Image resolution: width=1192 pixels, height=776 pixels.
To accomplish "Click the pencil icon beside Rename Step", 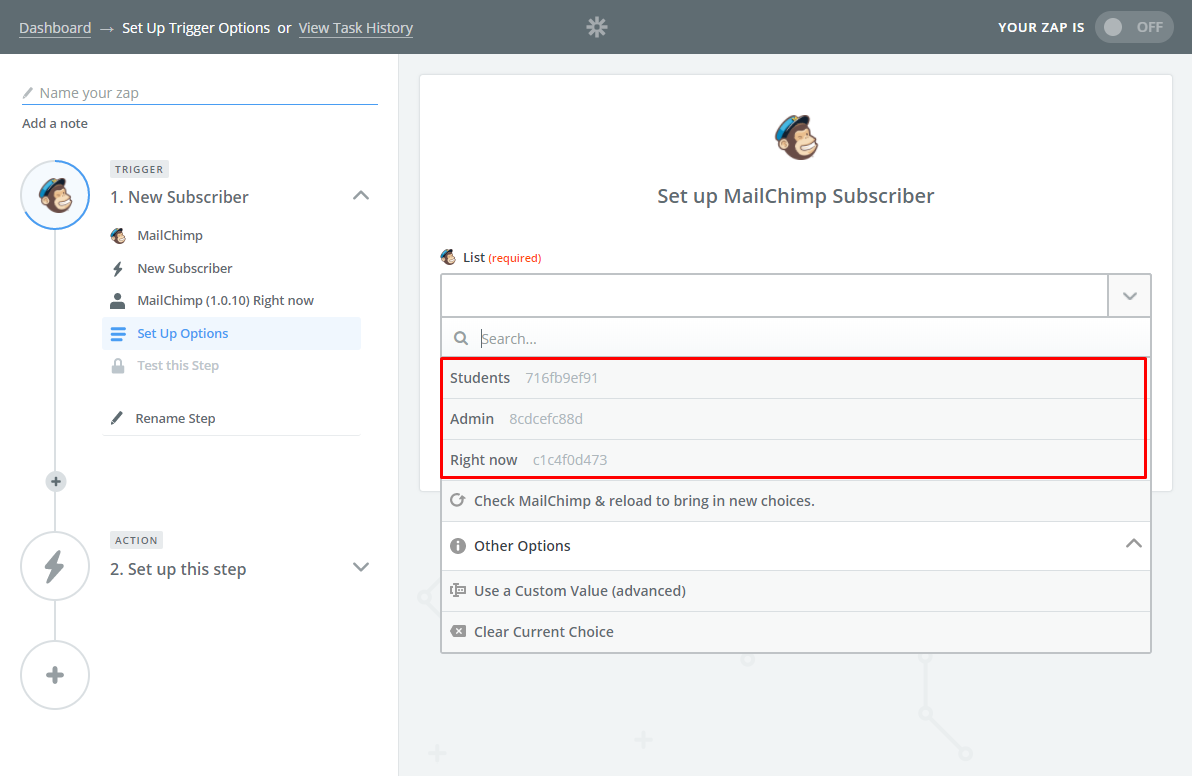I will (x=116, y=418).
